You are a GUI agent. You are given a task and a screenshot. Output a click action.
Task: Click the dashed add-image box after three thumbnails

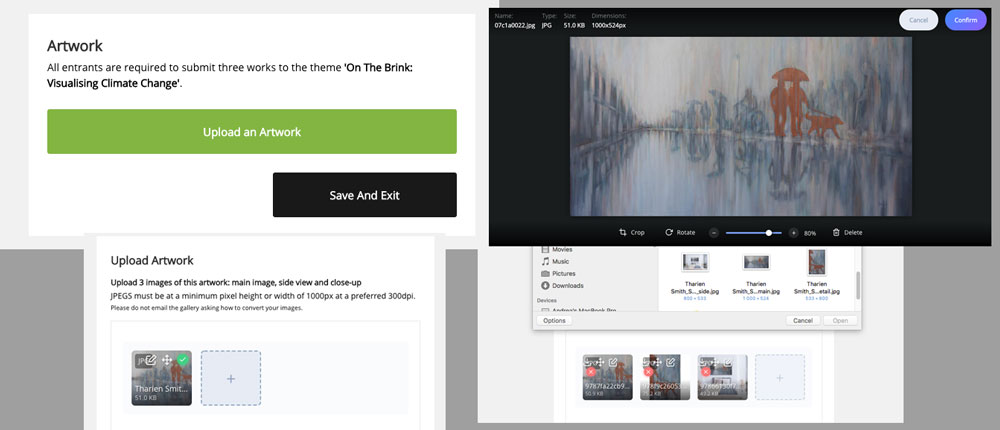[779, 378]
